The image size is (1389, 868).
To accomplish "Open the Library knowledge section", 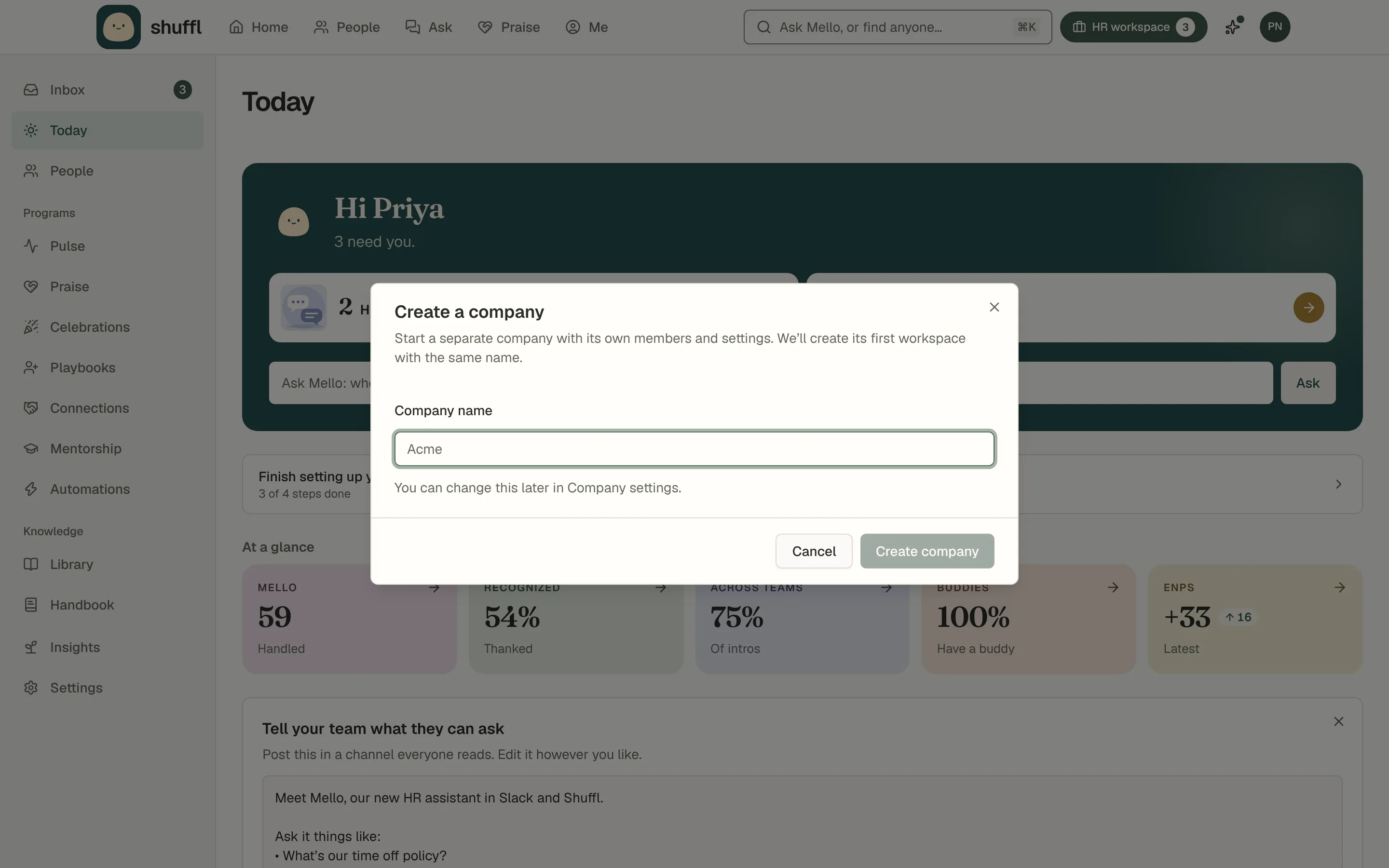I will [108, 564].
